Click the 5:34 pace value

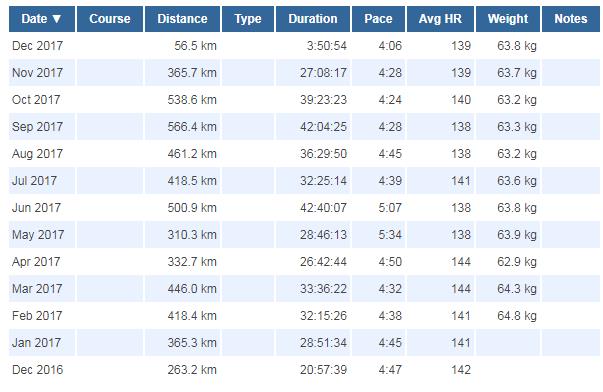click(390, 235)
